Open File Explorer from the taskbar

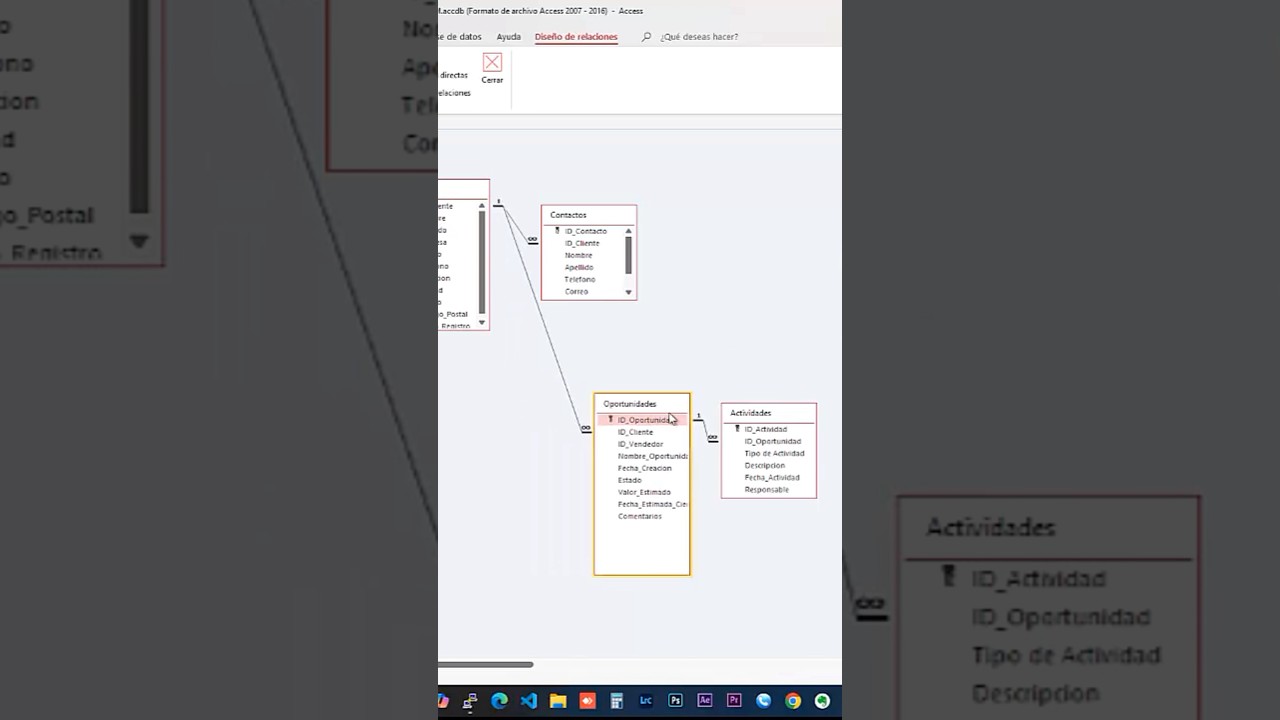558,701
